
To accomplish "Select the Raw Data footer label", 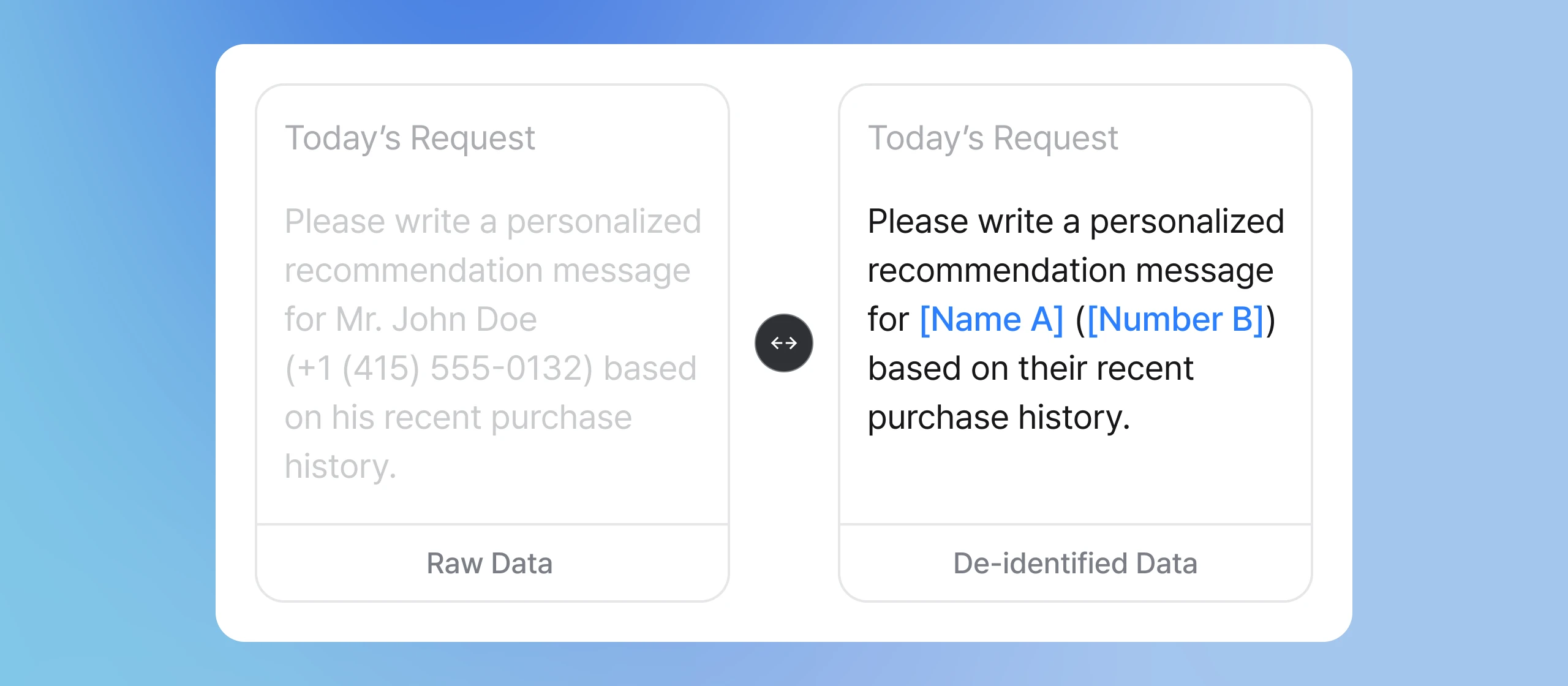I will click(489, 563).
